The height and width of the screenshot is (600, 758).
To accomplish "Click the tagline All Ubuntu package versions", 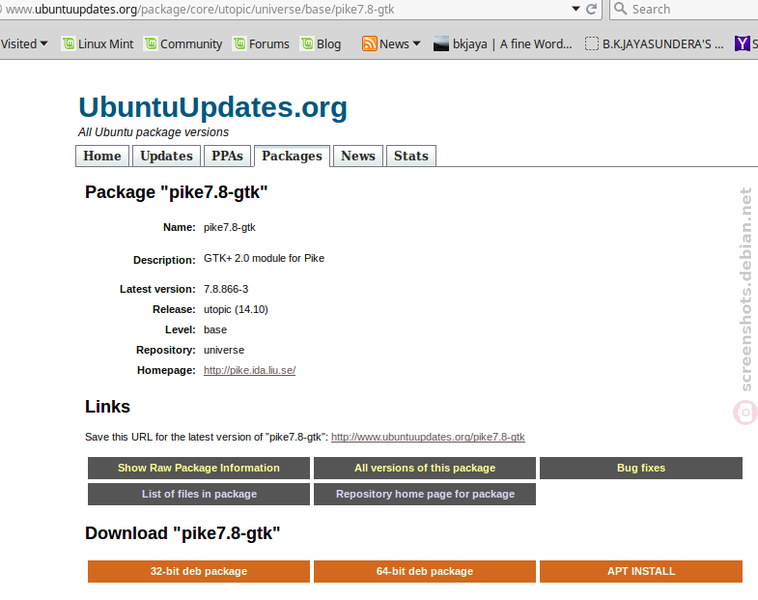I will (x=153, y=132).
